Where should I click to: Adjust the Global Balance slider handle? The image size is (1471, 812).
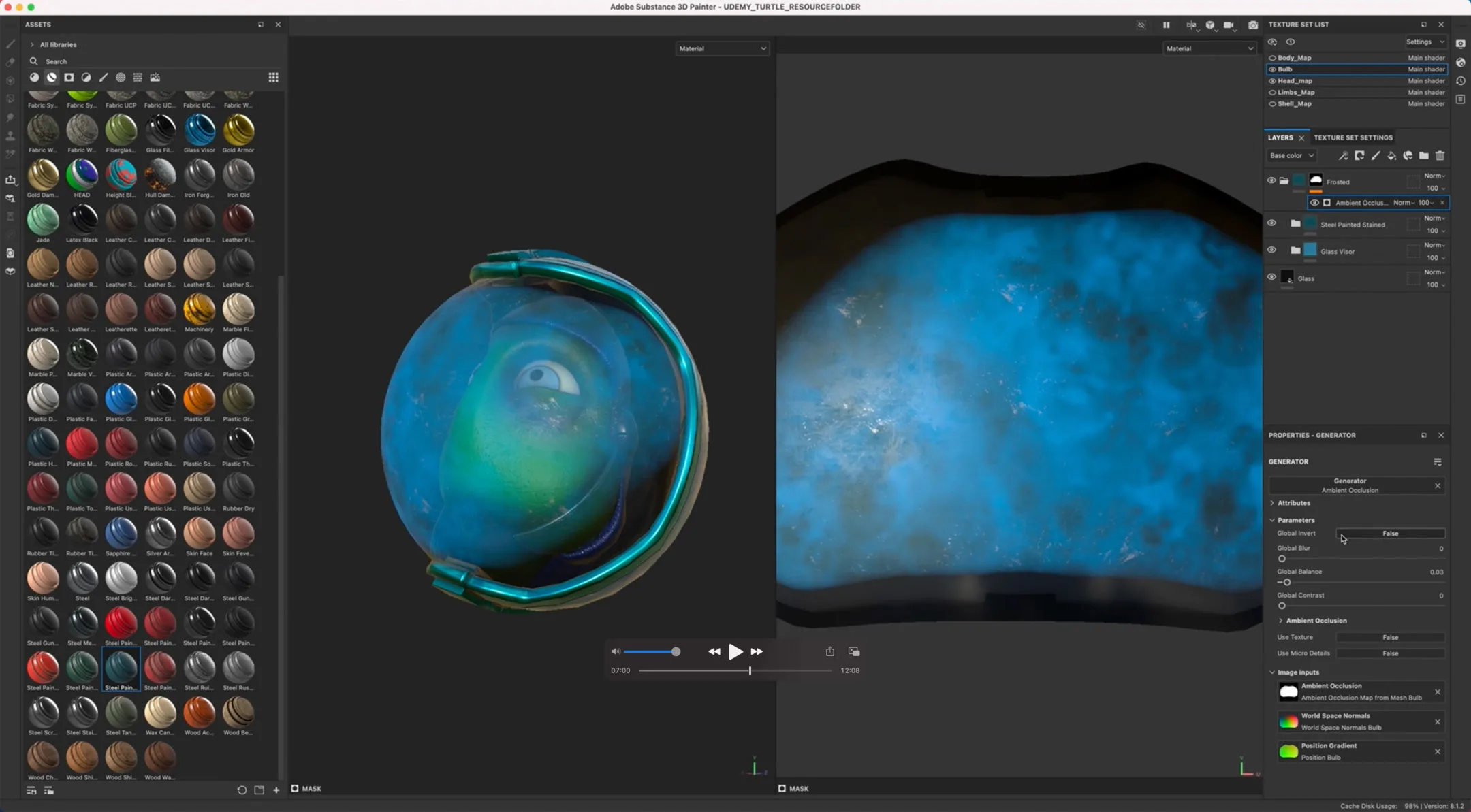(x=1286, y=583)
